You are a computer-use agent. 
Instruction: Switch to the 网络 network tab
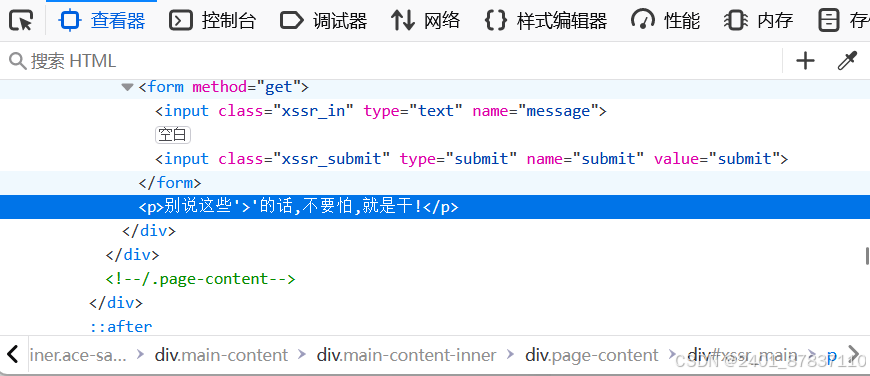(x=426, y=21)
